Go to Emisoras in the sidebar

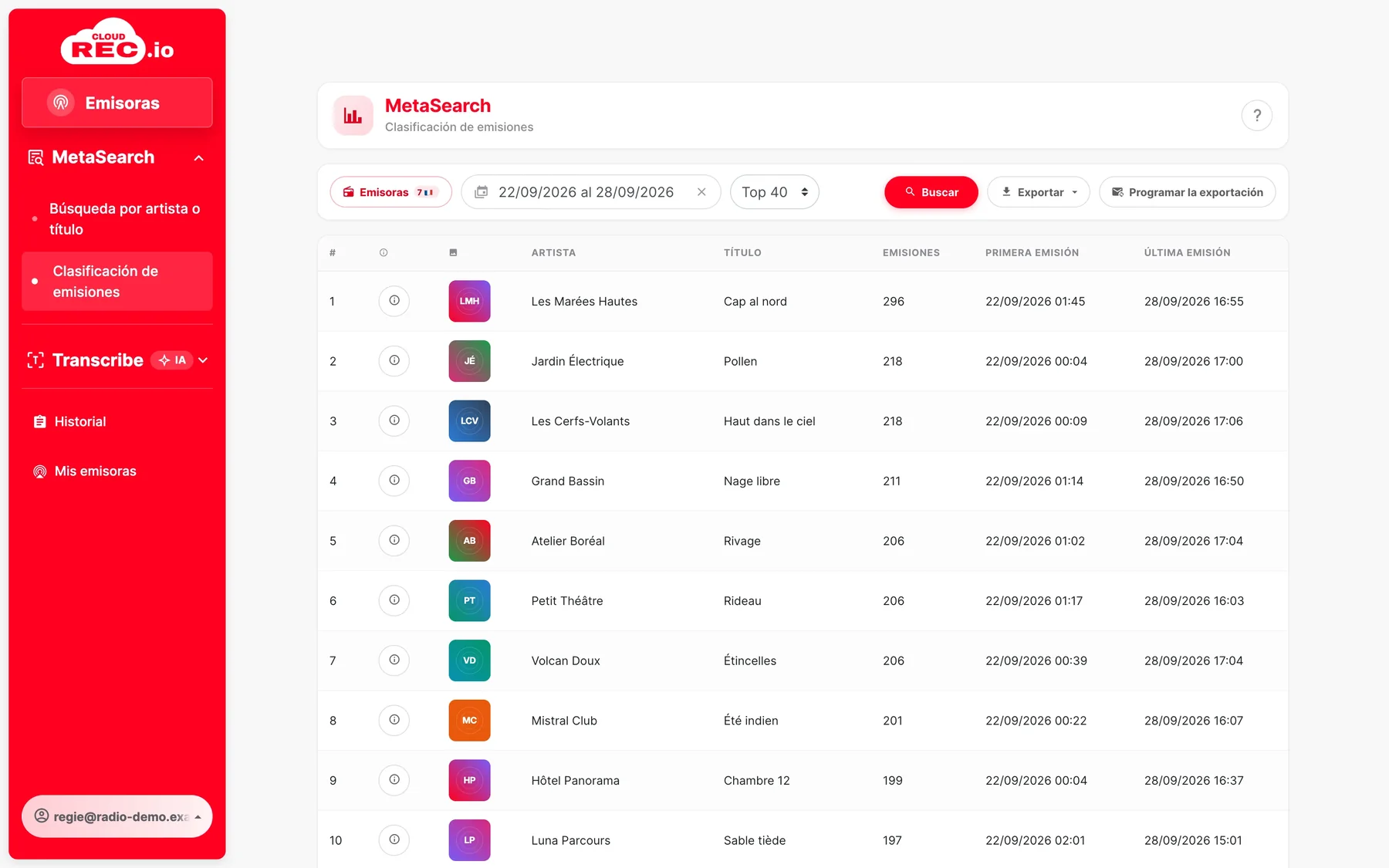[117, 103]
